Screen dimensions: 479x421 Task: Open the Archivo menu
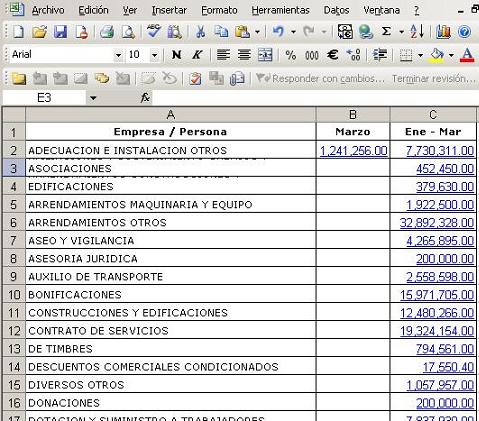(48, 11)
